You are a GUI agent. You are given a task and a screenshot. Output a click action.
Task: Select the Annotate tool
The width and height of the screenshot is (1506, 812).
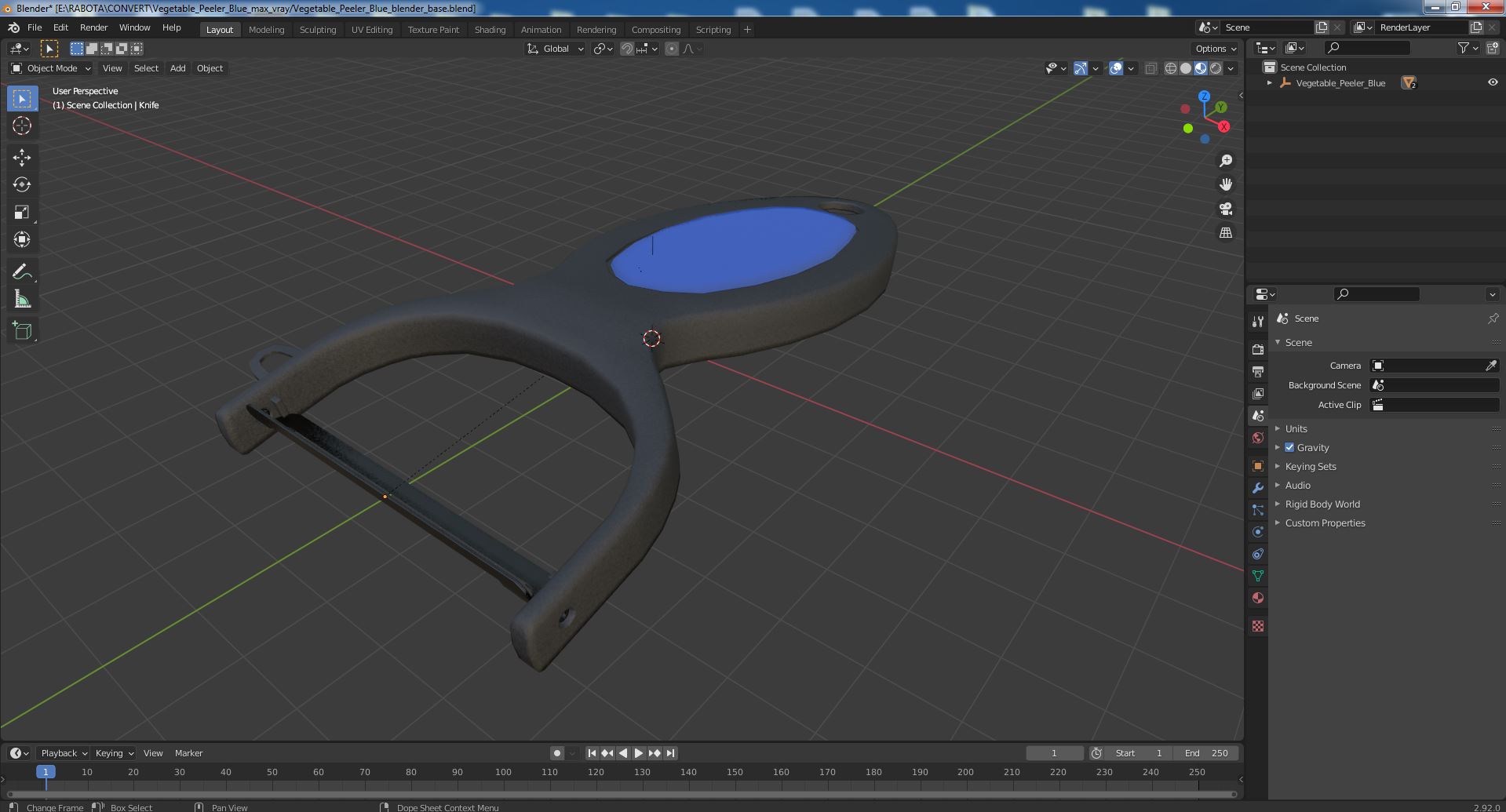point(22,271)
